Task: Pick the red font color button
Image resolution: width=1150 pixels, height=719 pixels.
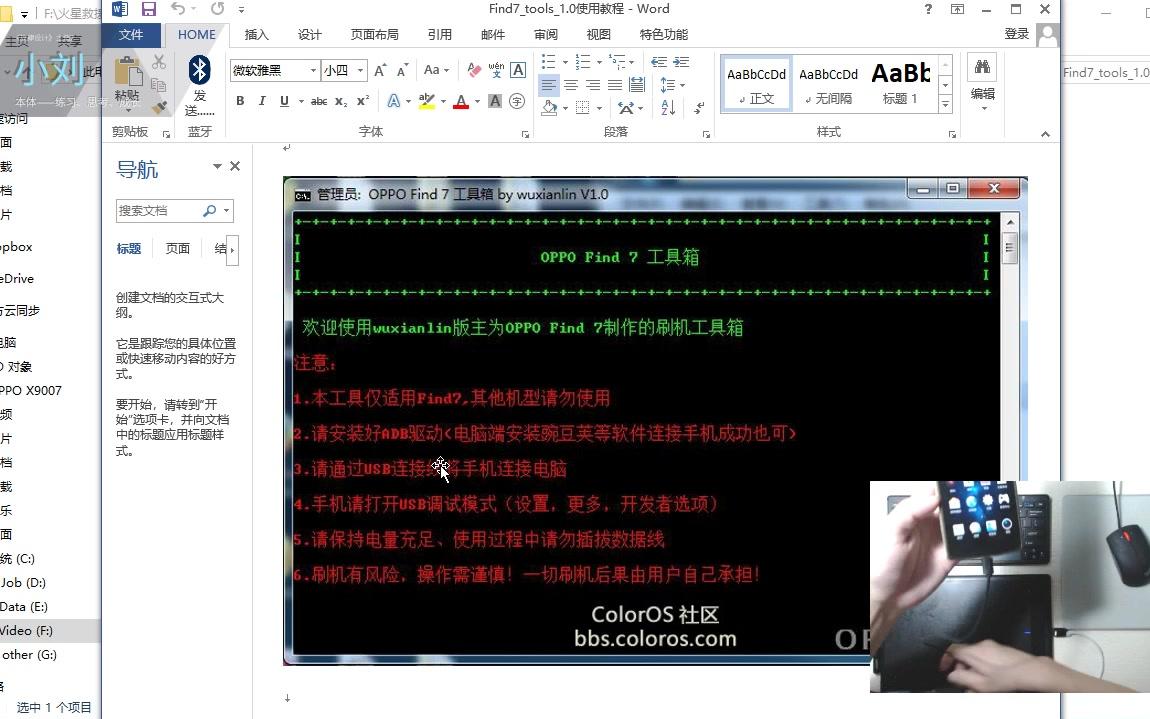Action: (461, 101)
